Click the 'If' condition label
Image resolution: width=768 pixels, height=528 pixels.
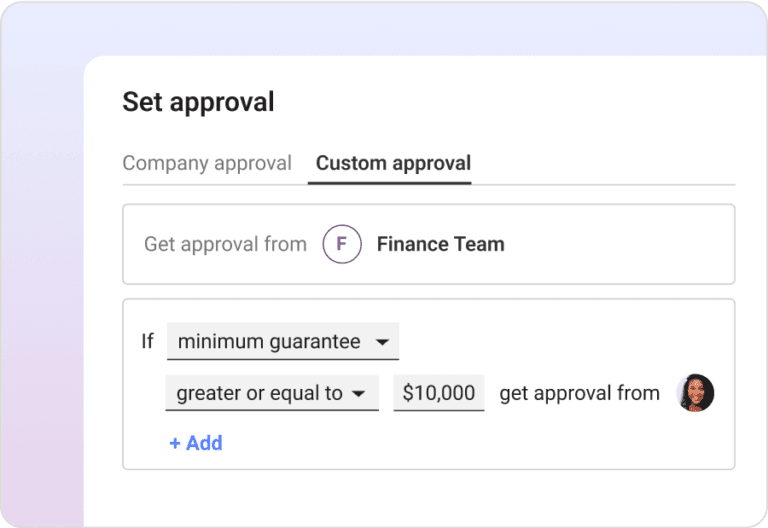pyautogui.click(x=147, y=341)
